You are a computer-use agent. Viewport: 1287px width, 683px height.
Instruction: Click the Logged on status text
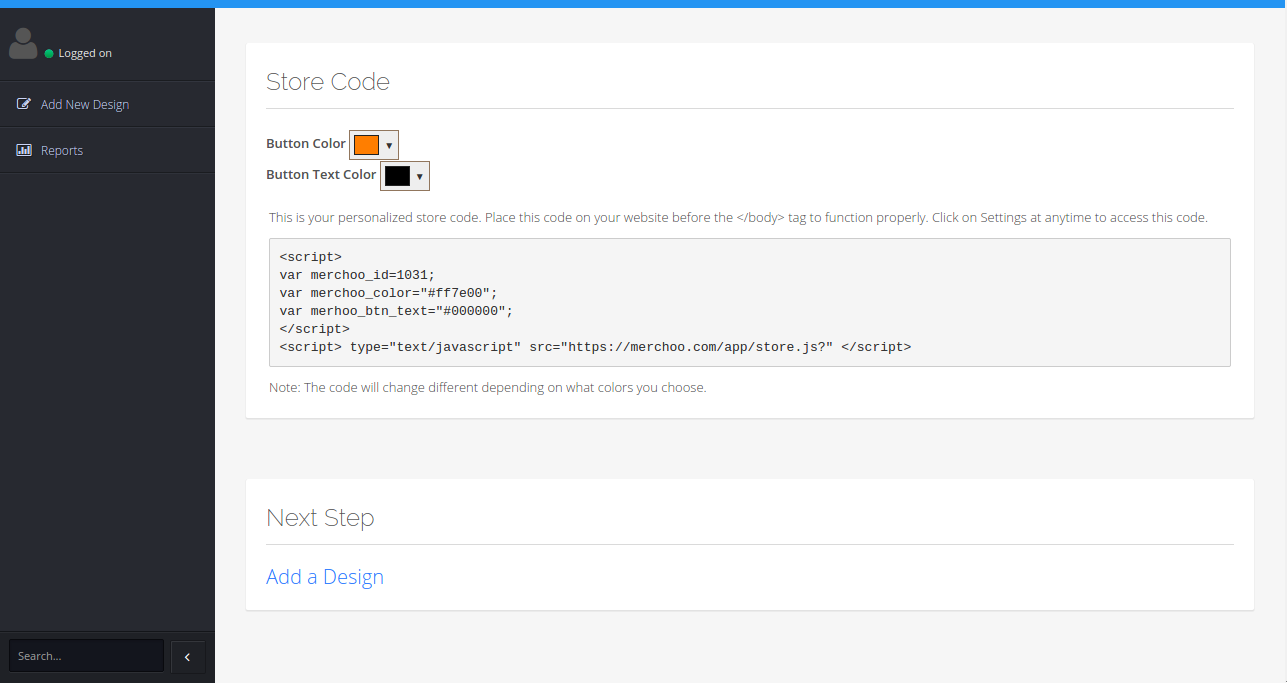click(85, 54)
